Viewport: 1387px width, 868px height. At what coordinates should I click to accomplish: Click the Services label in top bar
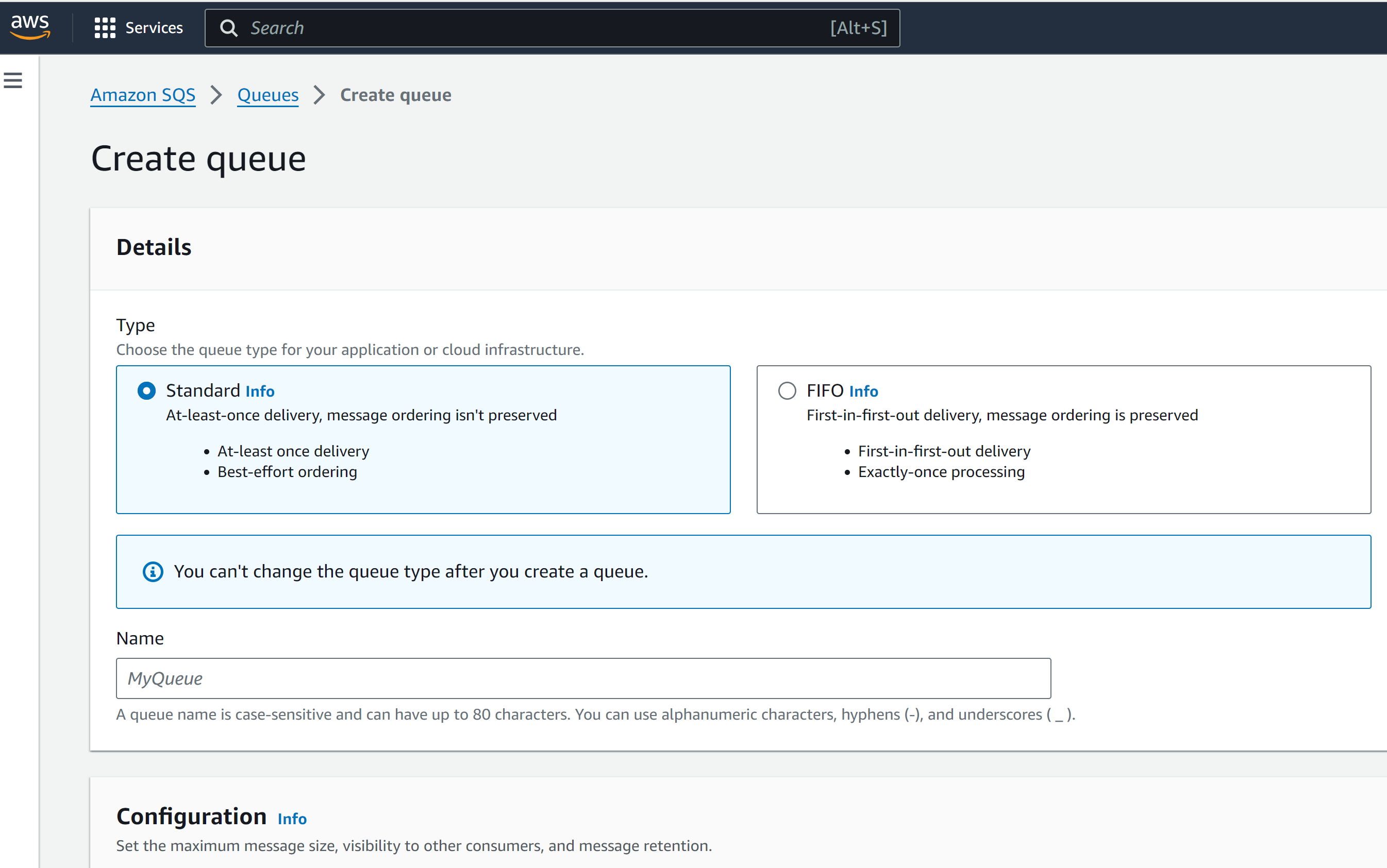pyautogui.click(x=154, y=27)
